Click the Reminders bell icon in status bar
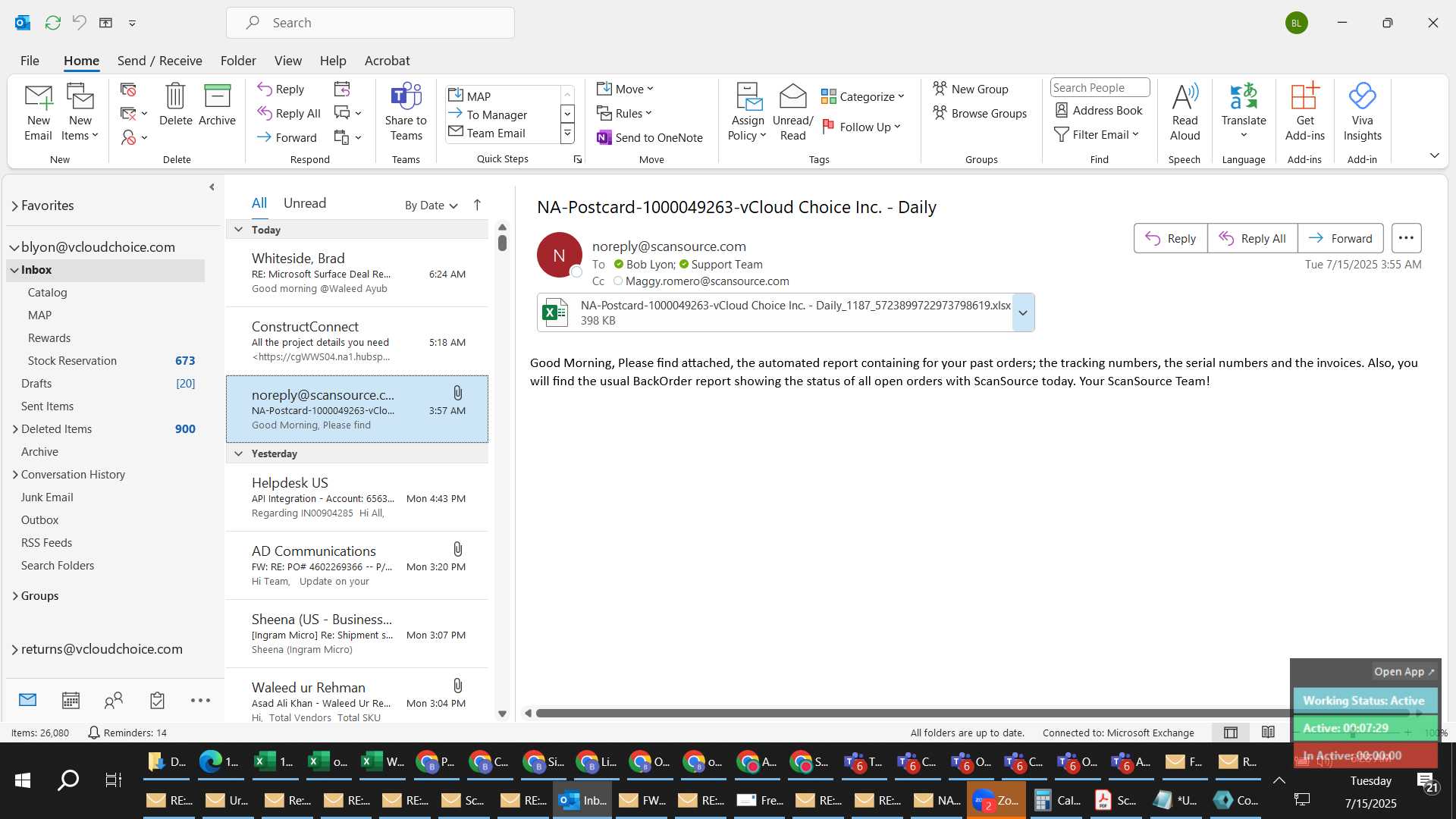Screen dimensions: 1456x819 [x=94, y=733]
